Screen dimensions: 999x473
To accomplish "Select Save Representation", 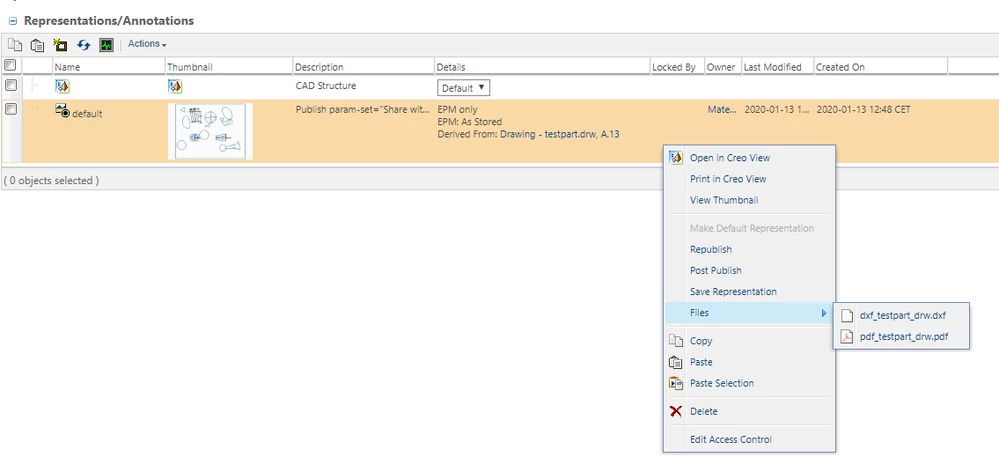I will pos(733,291).
